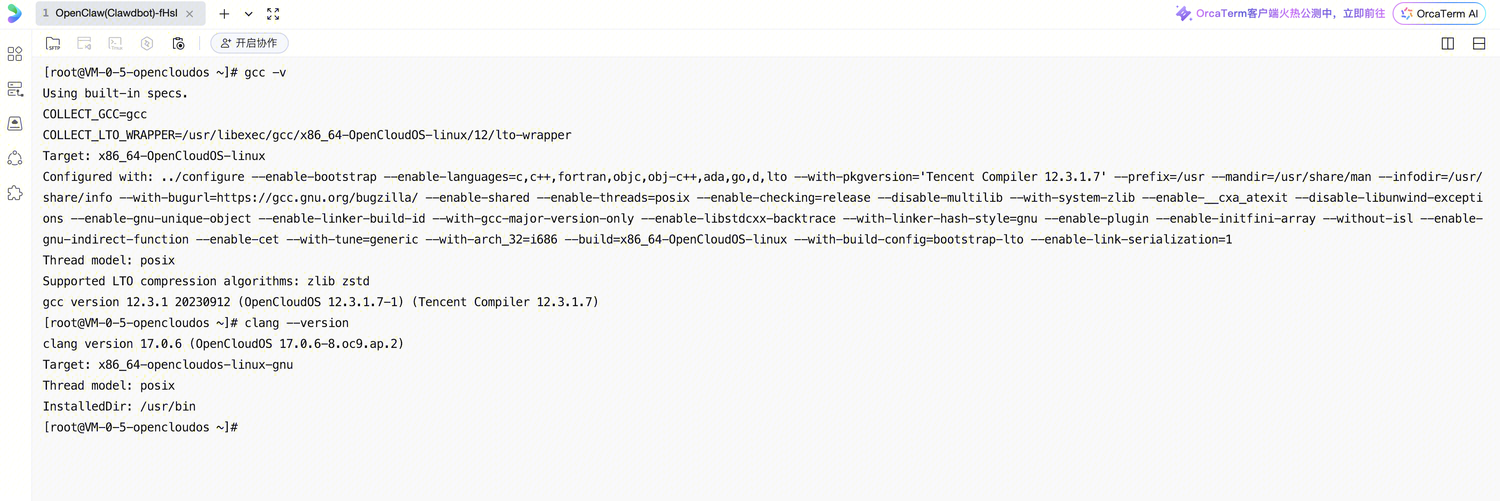
Task: Open the plugins puzzle-piece sidebar icon
Action: [15, 193]
